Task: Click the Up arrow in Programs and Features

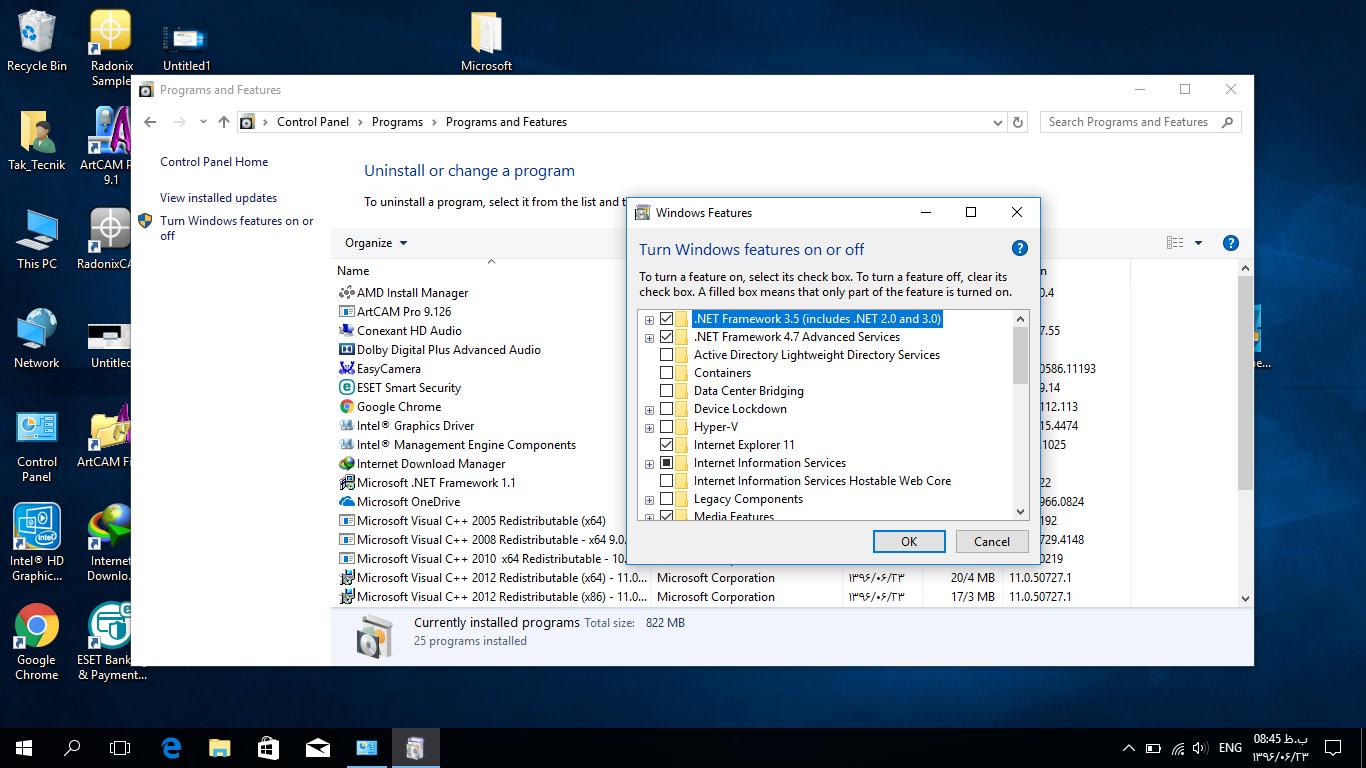Action: tap(224, 122)
